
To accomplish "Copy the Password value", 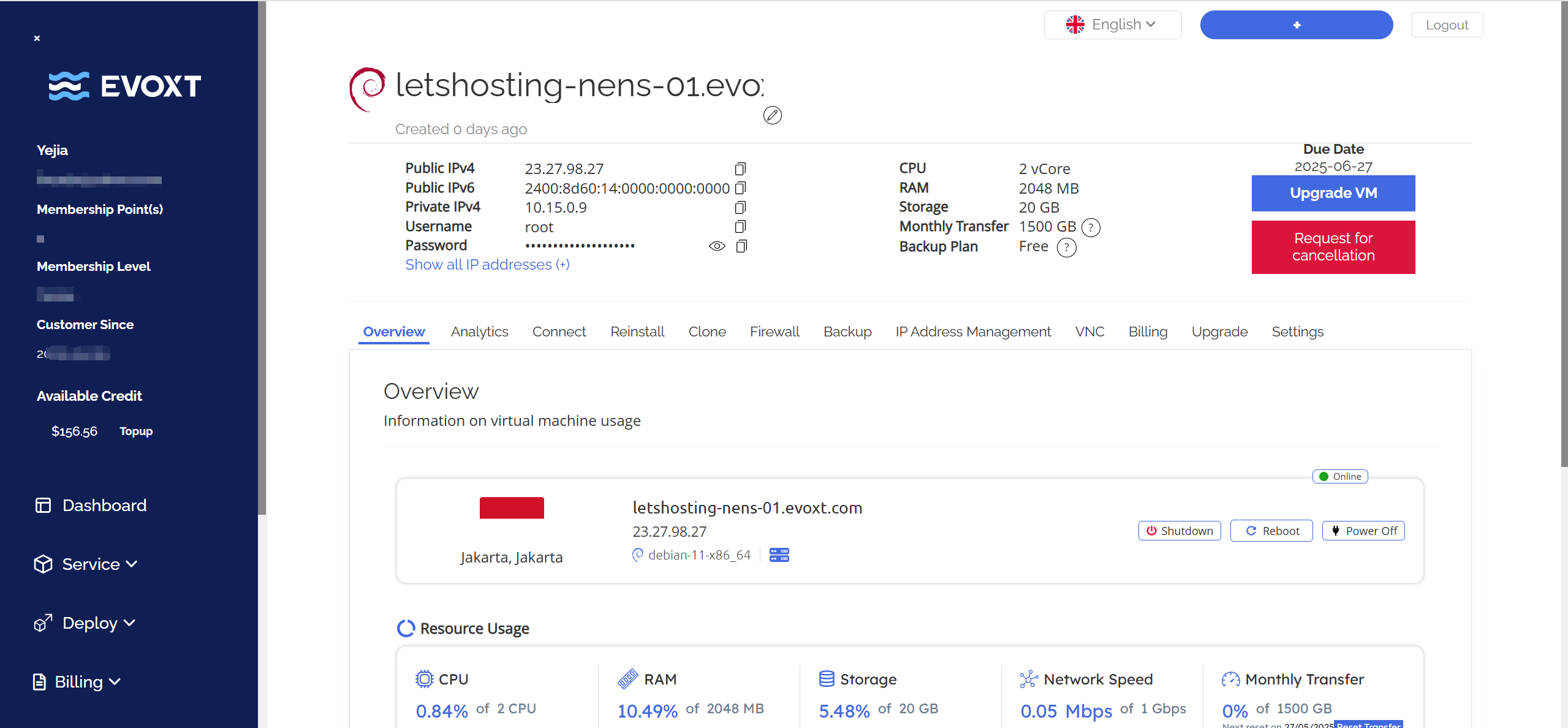I will [x=741, y=246].
